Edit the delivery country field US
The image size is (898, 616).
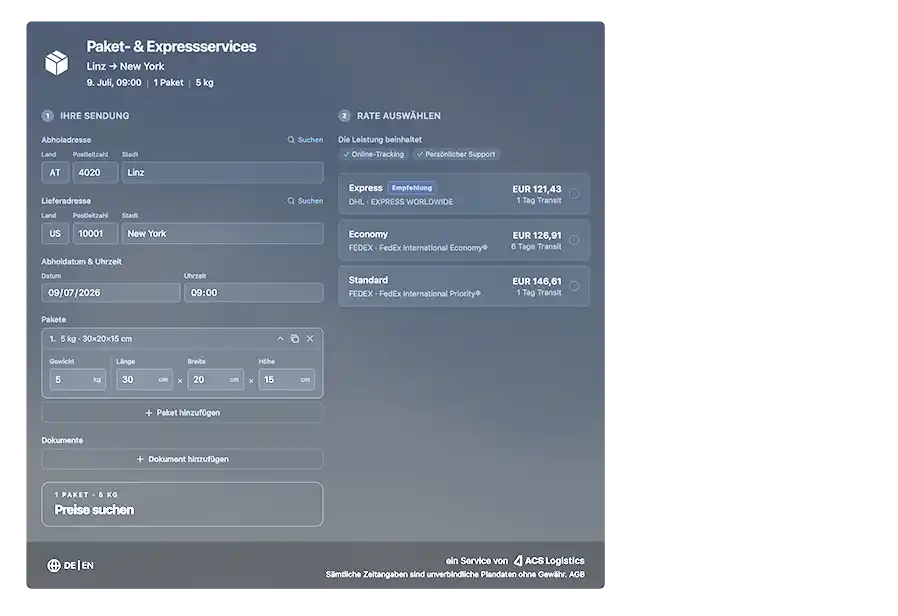pyautogui.click(x=55, y=234)
